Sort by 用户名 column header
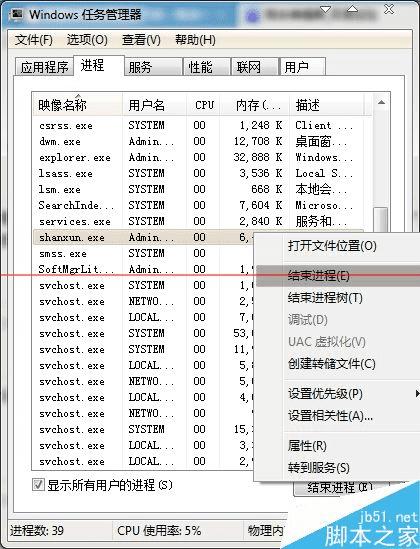This screenshot has width=420, height=549. tap(154, 104)
